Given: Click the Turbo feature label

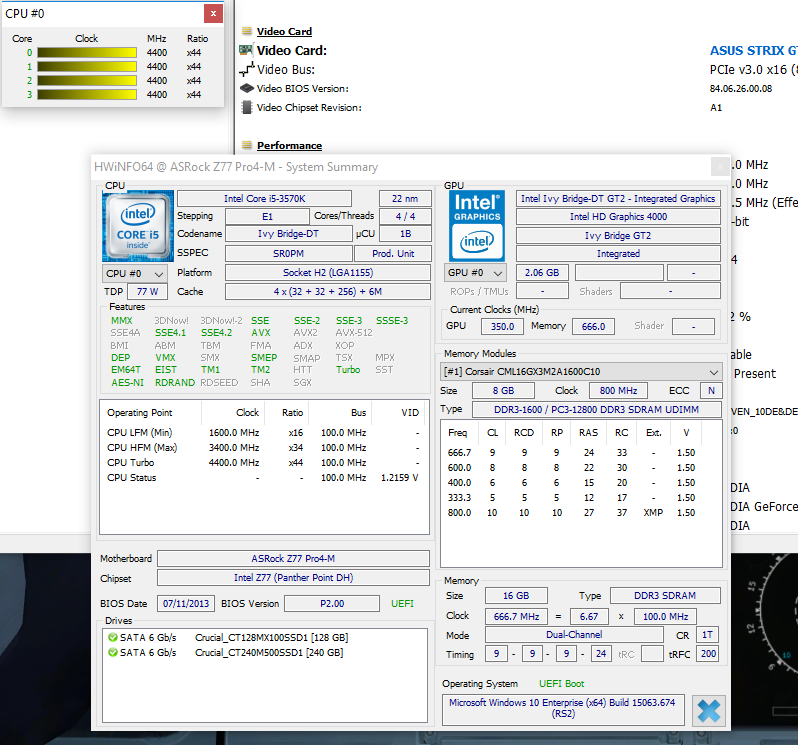Looking at the screenshot, I should [x=348, y=370].
